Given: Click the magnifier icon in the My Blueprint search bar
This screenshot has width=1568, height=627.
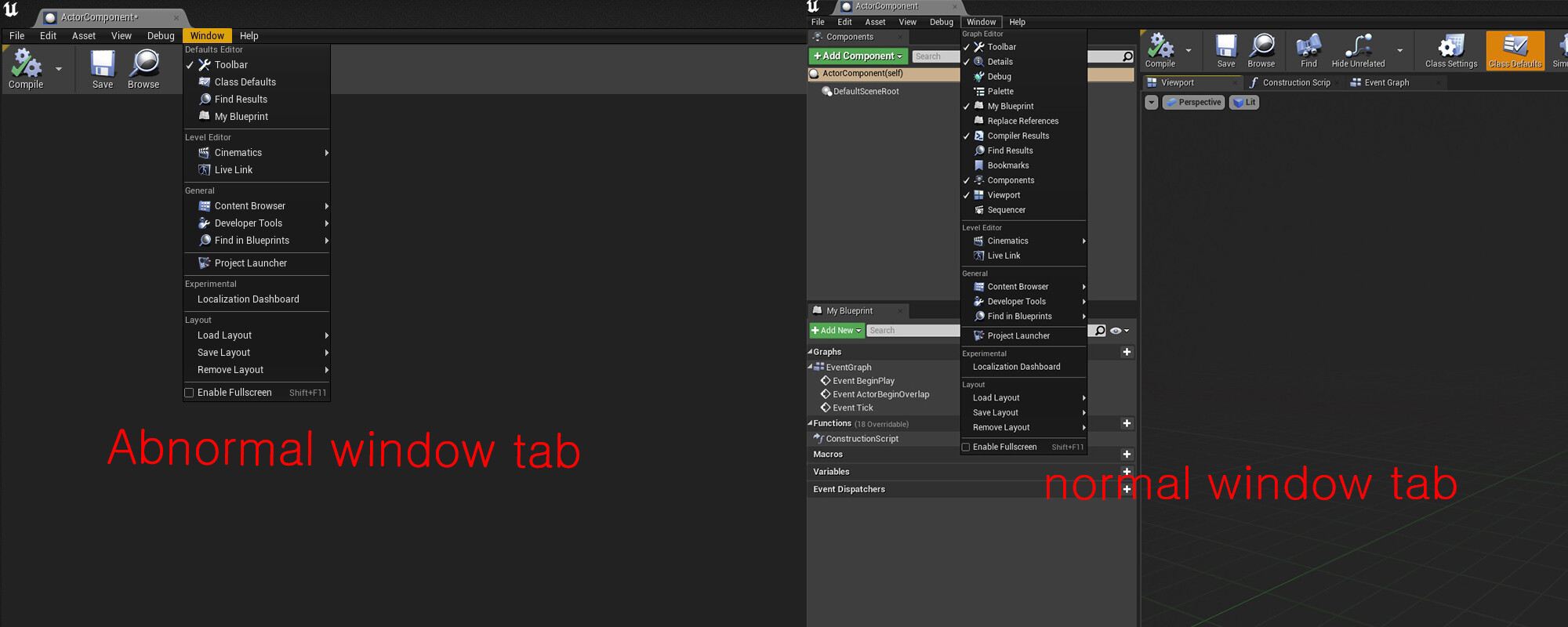Looking at the screenshot, I should 1100,331.
